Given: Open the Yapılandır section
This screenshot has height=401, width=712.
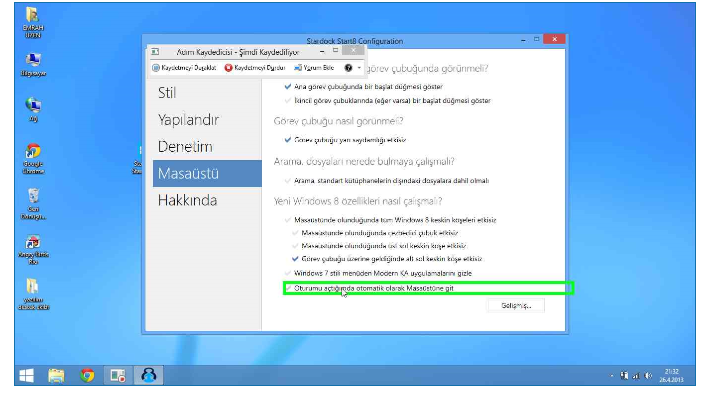Looking at the screenshot, I should [x=188, y=120].
